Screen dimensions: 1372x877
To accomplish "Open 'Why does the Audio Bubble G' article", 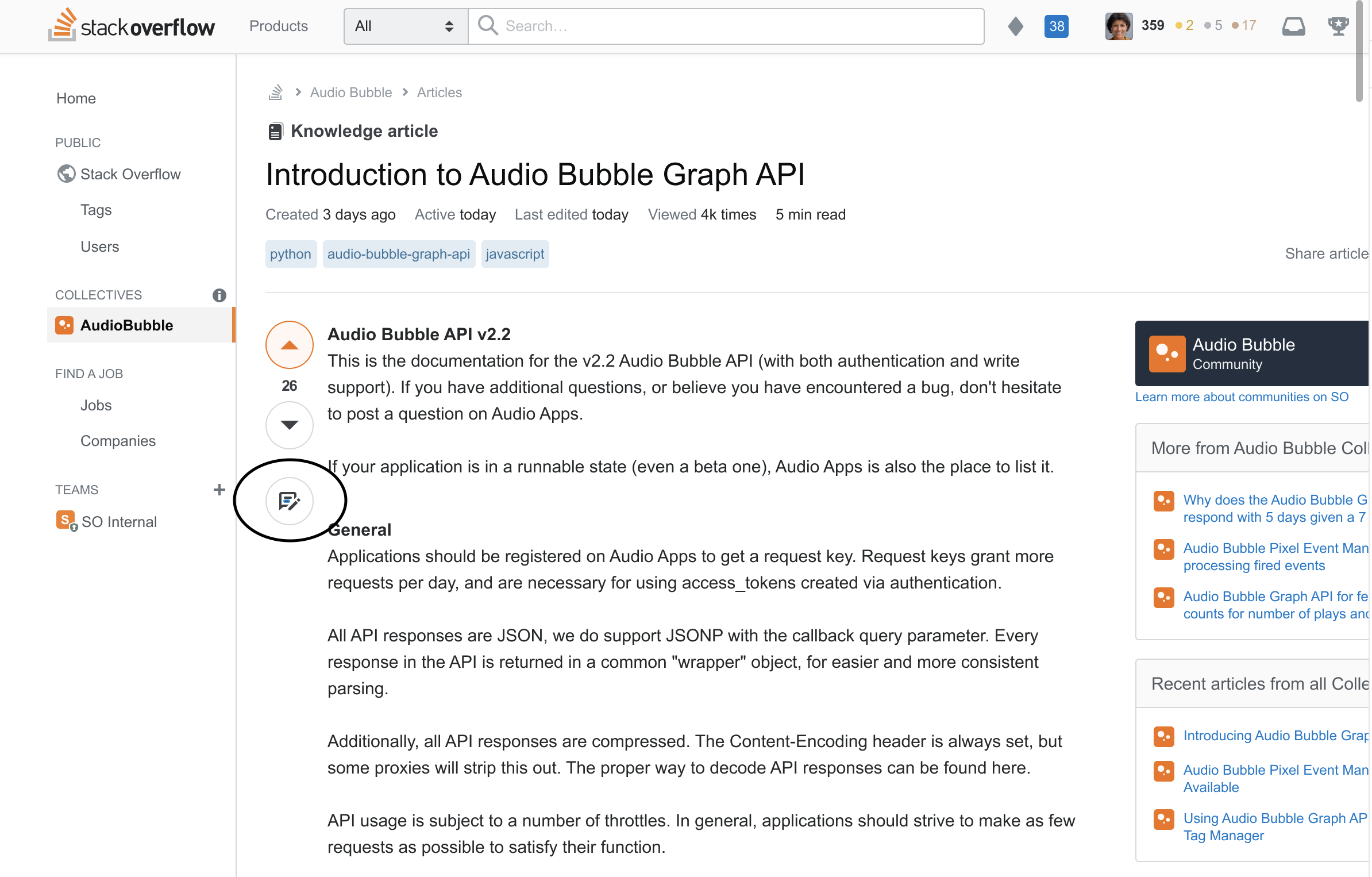I will 1275,509.
